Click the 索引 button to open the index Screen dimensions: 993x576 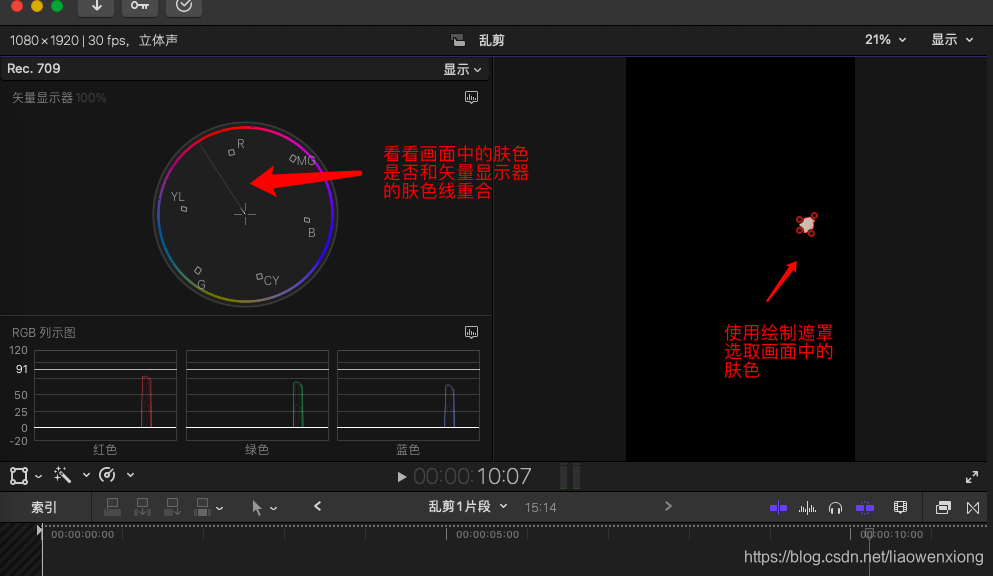pos(42,507)
